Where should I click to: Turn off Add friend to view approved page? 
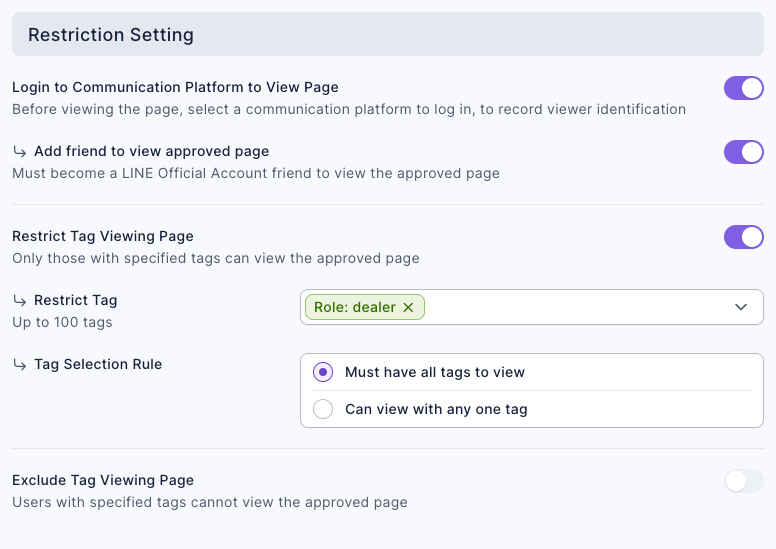tap(743, 152)
